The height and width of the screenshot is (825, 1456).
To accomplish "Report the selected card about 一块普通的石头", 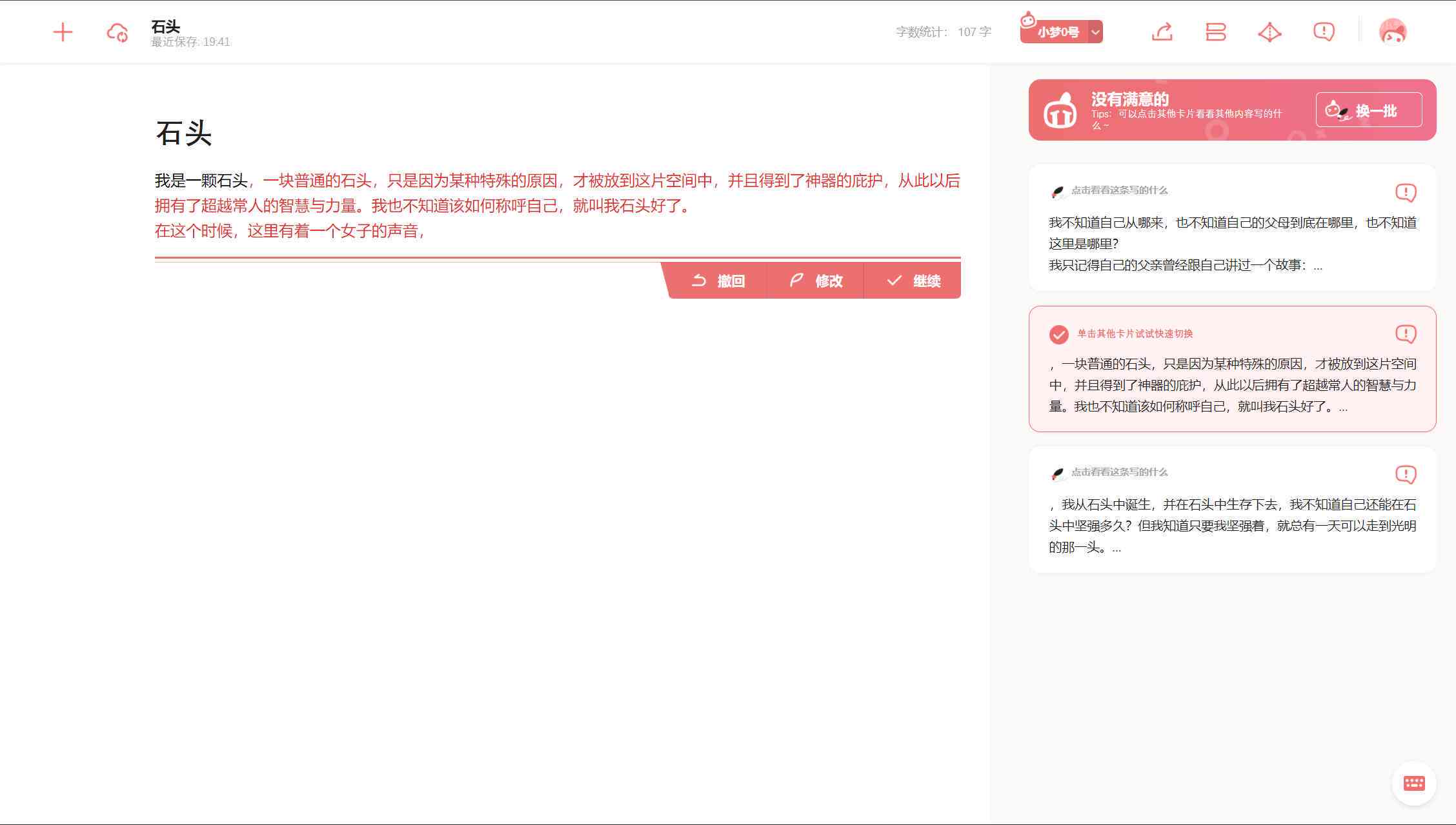I will [1406, 333].
